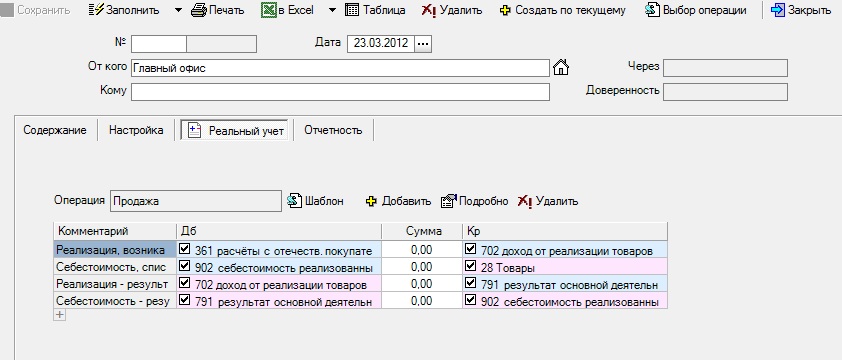842x360 pixels.
Task: Click the Доверенность input field
Action: [x=725, y=92]
